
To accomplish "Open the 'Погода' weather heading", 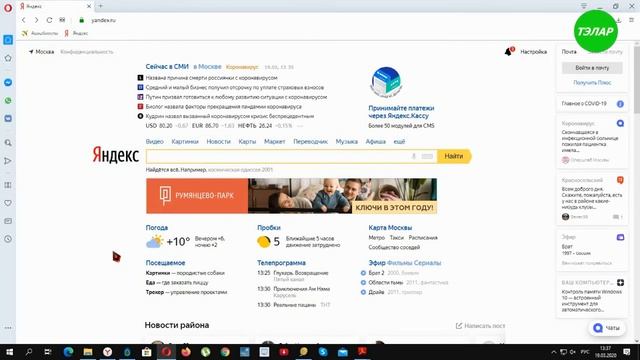I will [157, 228].
